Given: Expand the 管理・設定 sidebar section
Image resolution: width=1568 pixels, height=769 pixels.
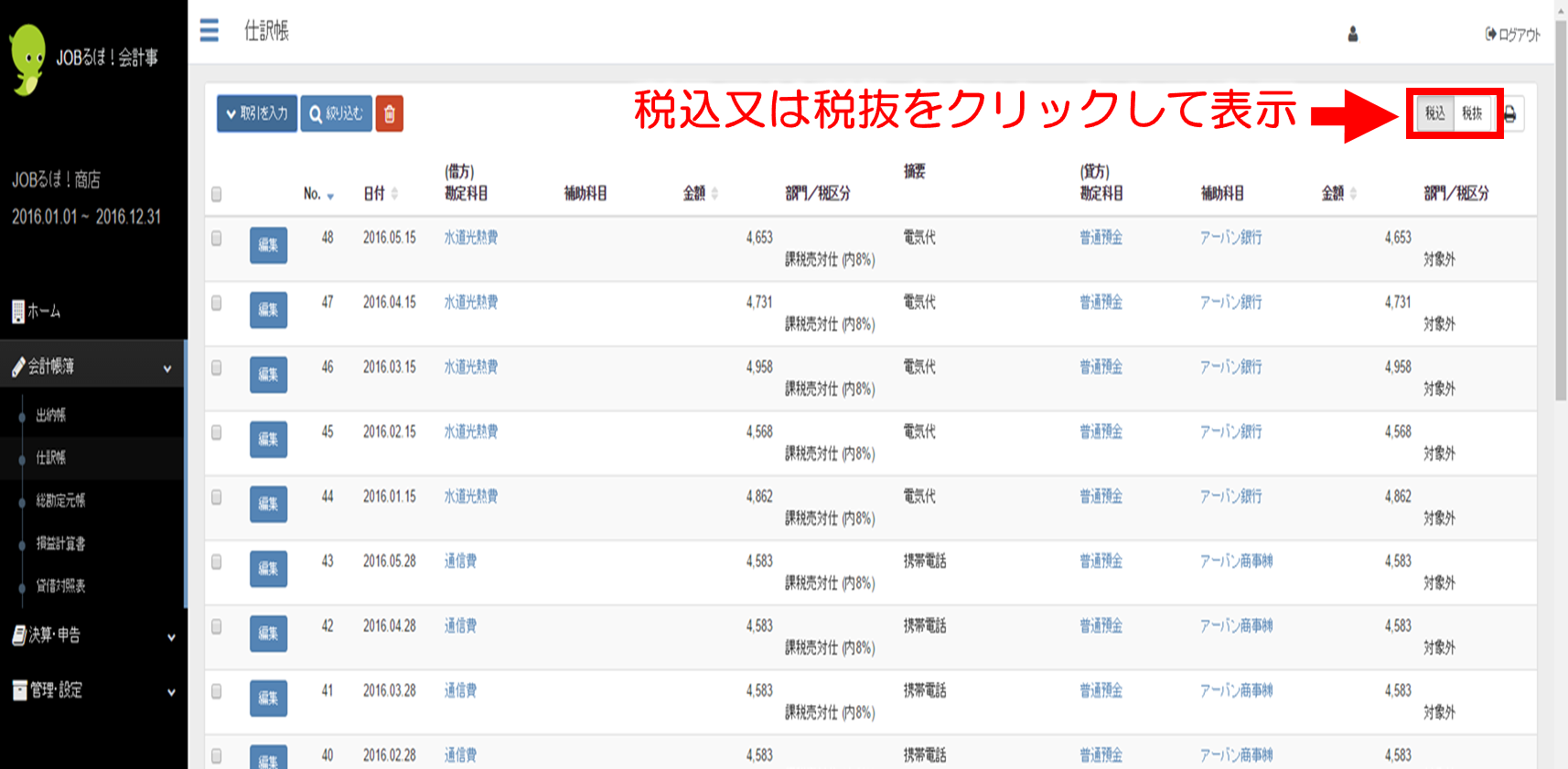Looking at the screenshot, I should point(92,690).
